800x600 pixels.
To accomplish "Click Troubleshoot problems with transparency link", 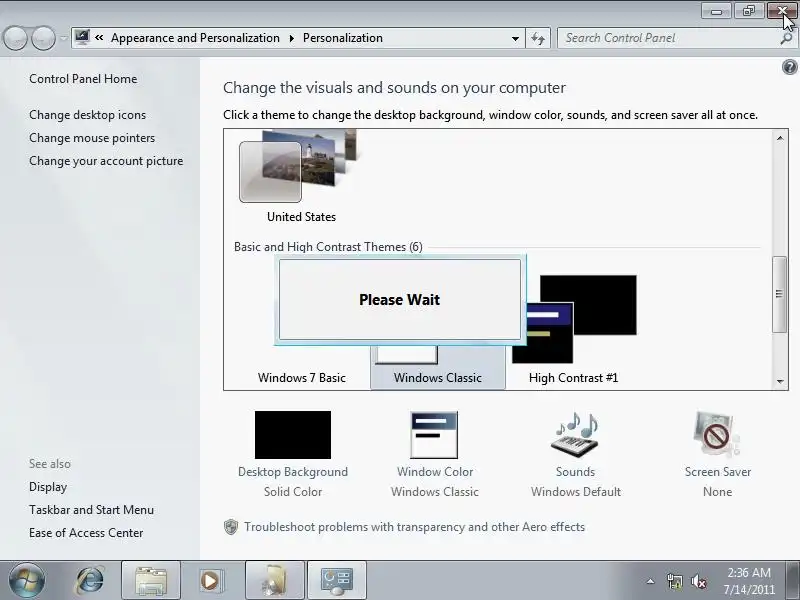I will 414,527.
